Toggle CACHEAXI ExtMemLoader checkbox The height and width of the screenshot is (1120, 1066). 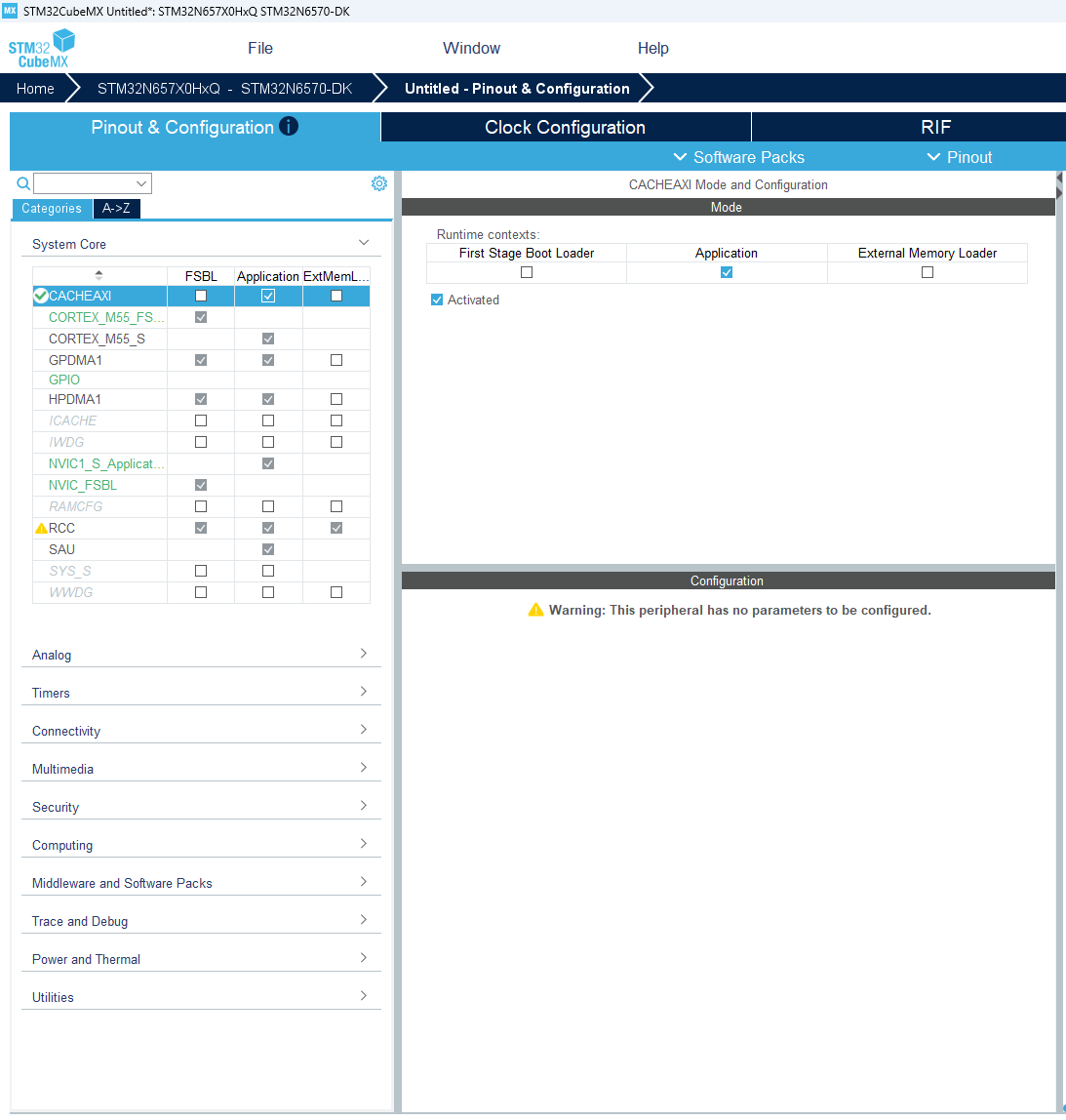tap(336, 296)
